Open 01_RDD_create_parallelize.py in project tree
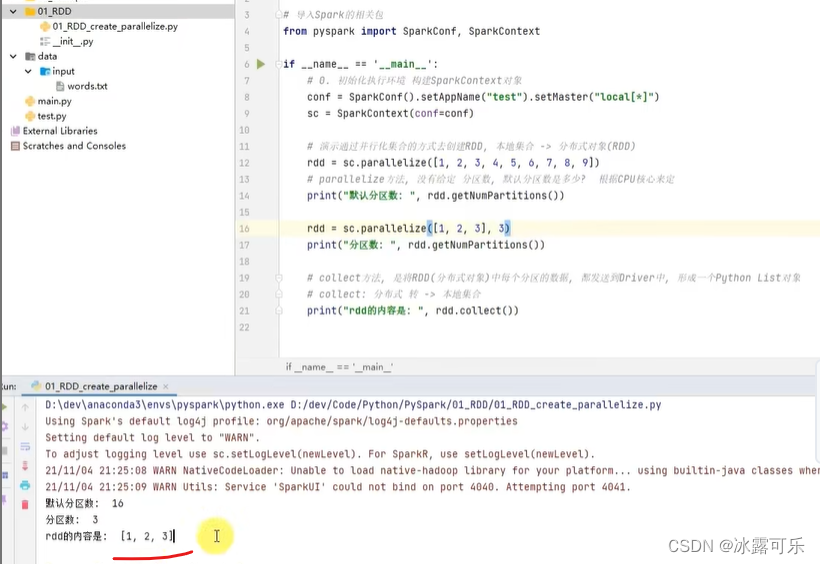 click(x=115, y=26)
